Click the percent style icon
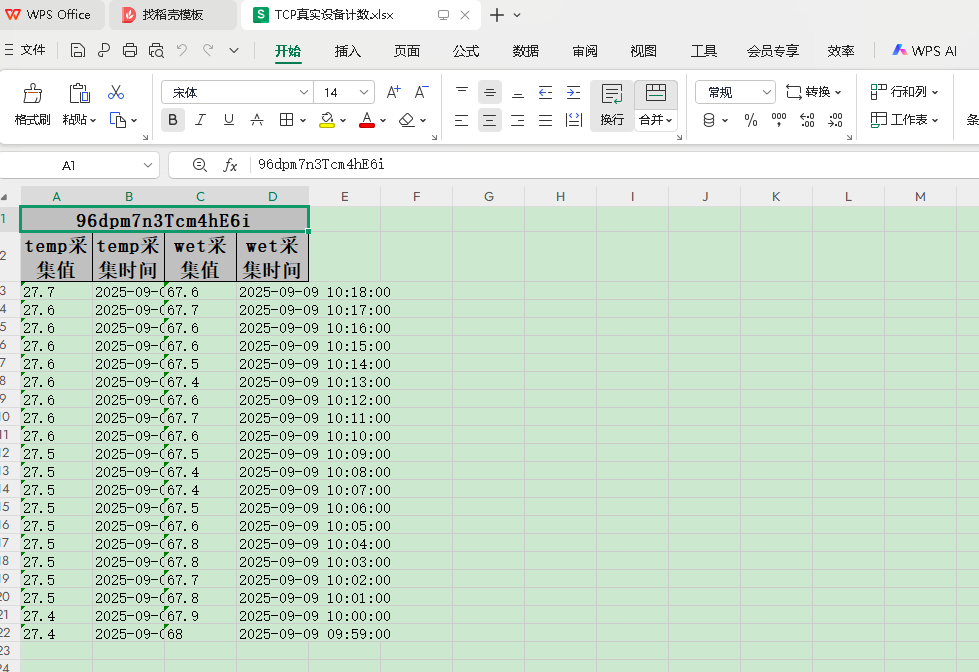The height and width of the screenshot is (672, 979). point(751,120)
